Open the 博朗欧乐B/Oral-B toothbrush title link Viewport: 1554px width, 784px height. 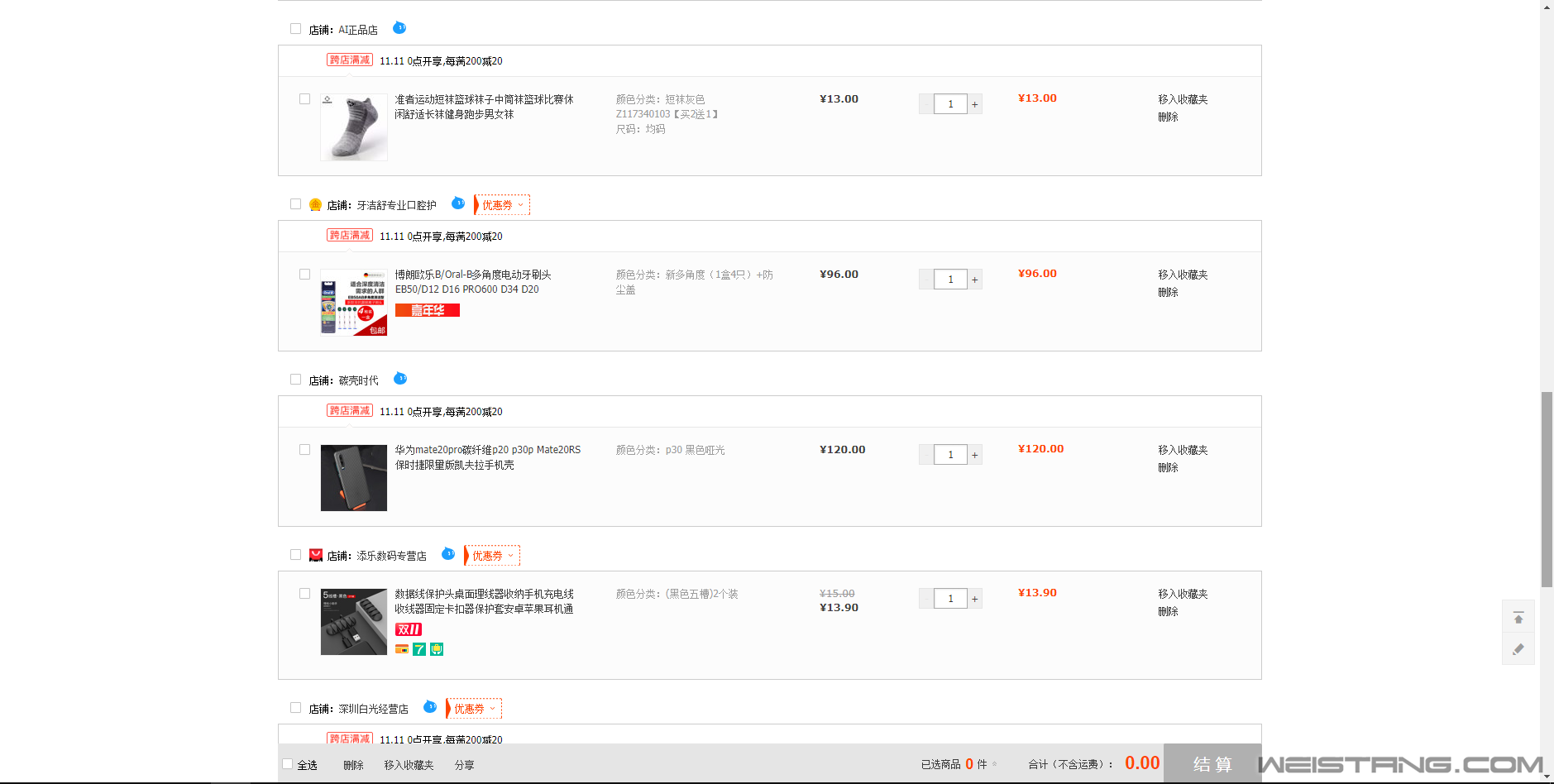[x=473, y=282]
